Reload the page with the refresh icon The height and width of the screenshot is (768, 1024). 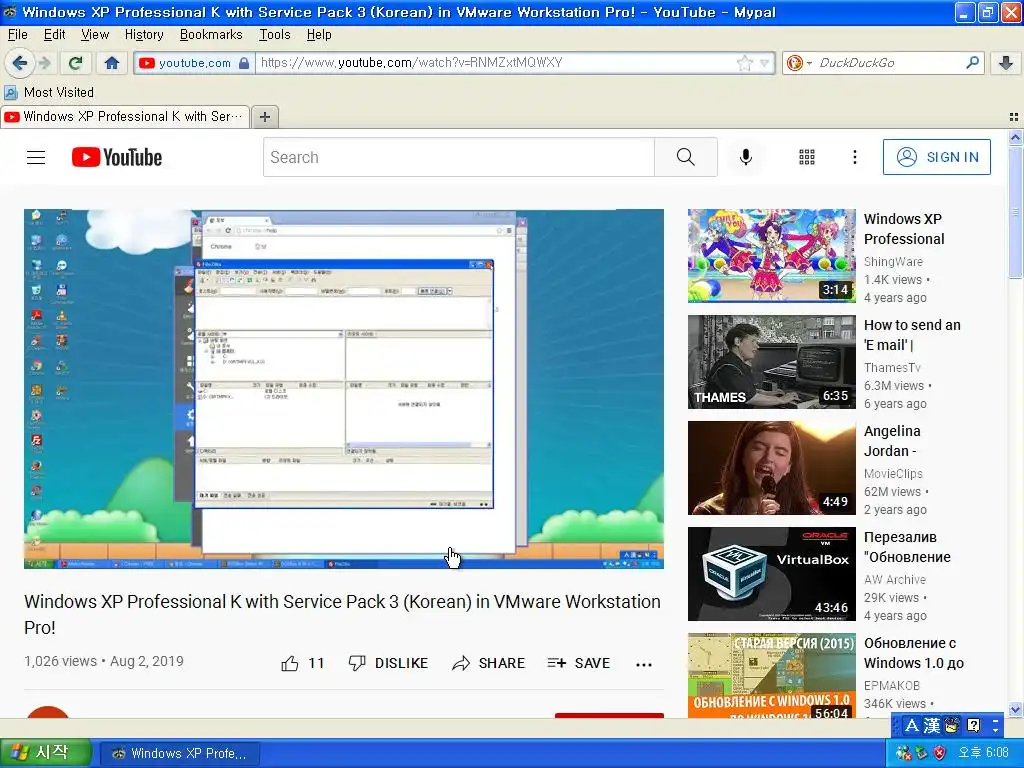[x=75, y=63]
